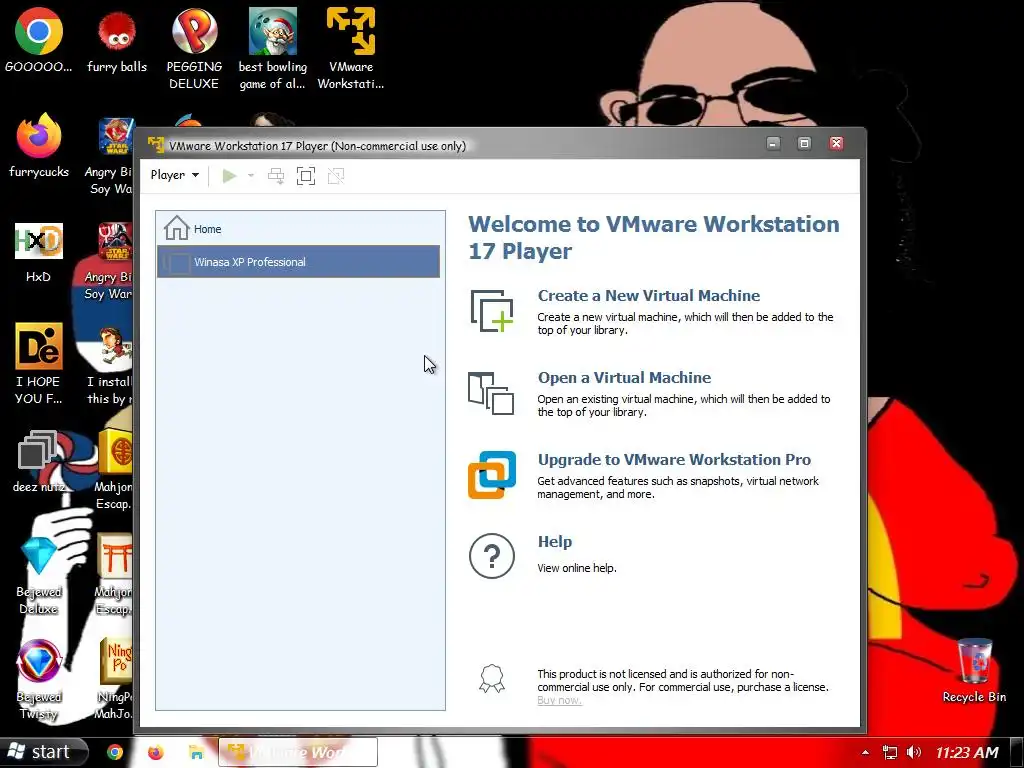Open best bowling game desktop icon
This screenshot has width=1024, height=768.
tap(272, 50)
